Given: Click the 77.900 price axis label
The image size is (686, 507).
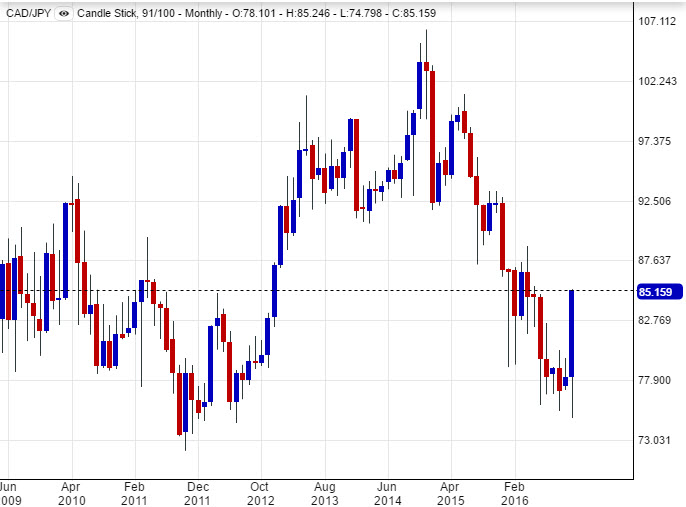Looking at the screenshot, I should click(657, 380).
